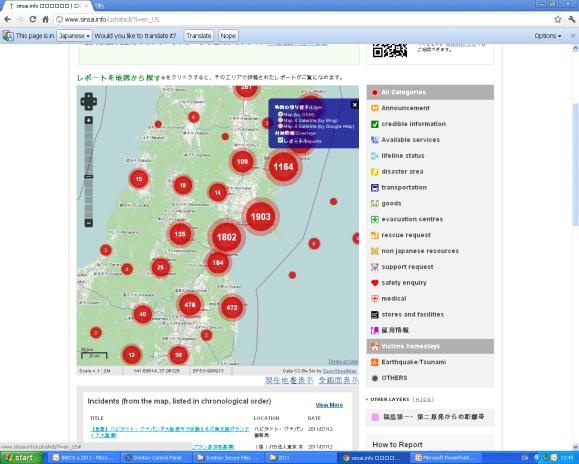
Task: Choose the evacuation centres category icon
Action: point(374,219)
